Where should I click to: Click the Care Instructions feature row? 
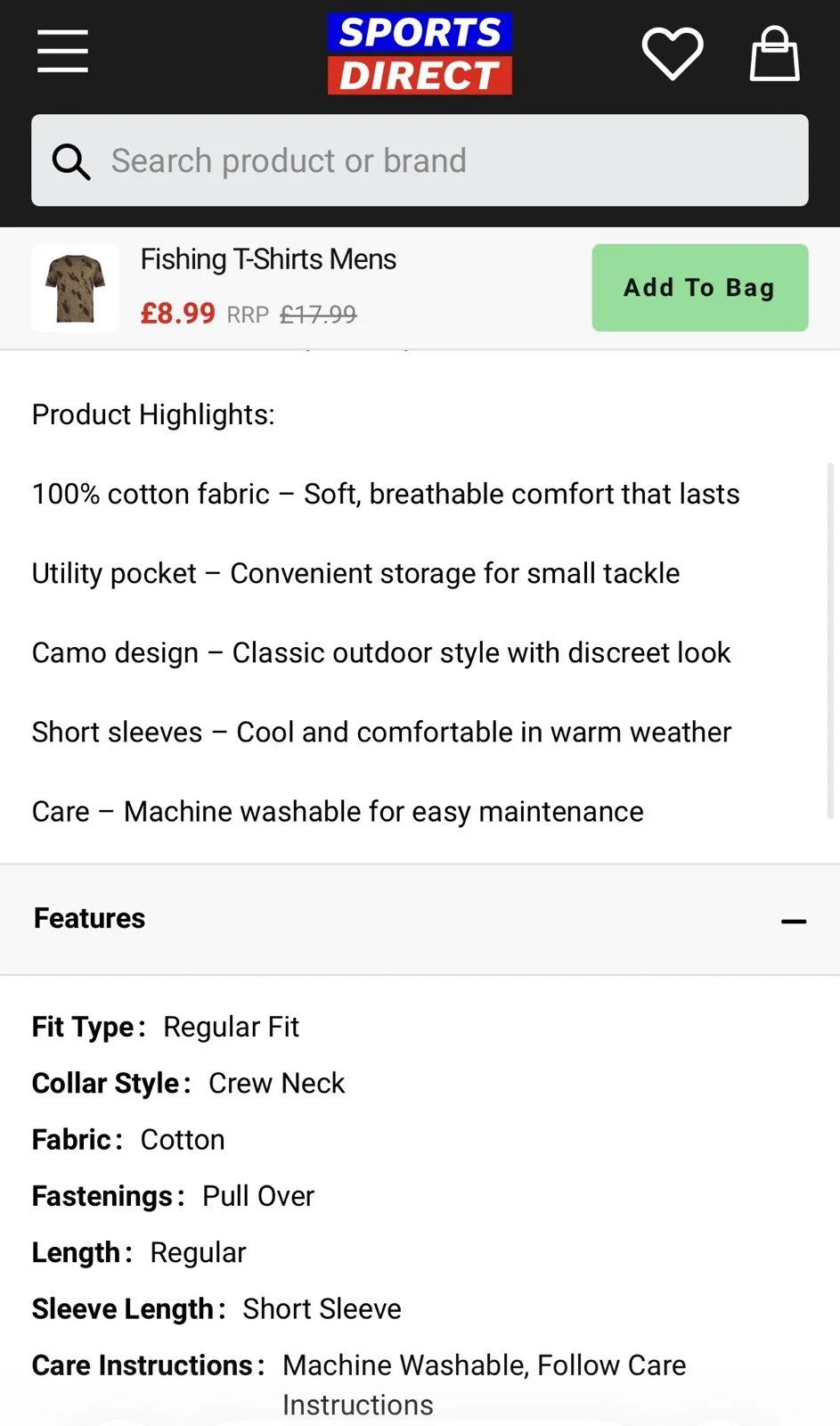(x=359, y=1366)
